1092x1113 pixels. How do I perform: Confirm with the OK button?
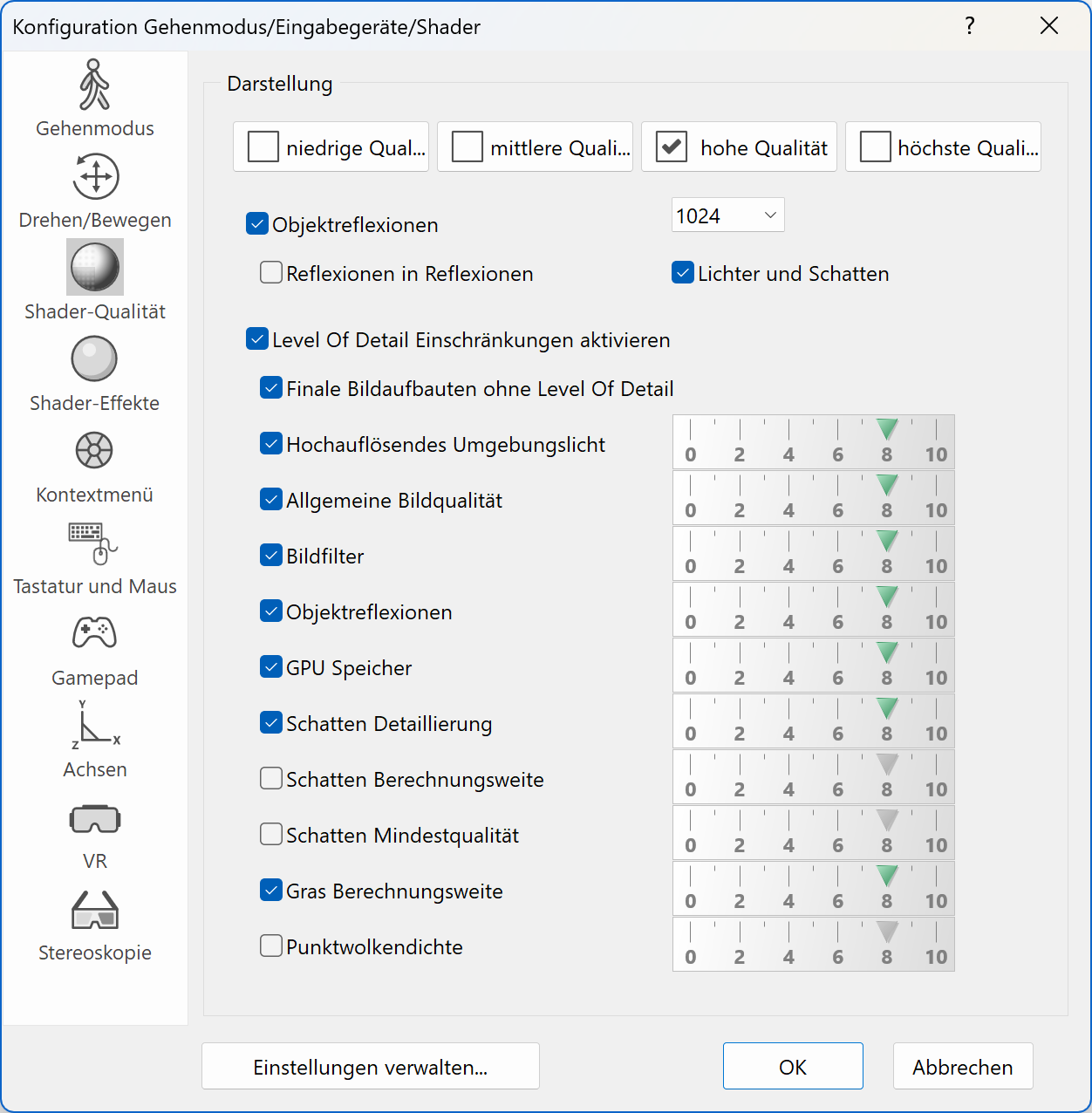point(792,1066)
